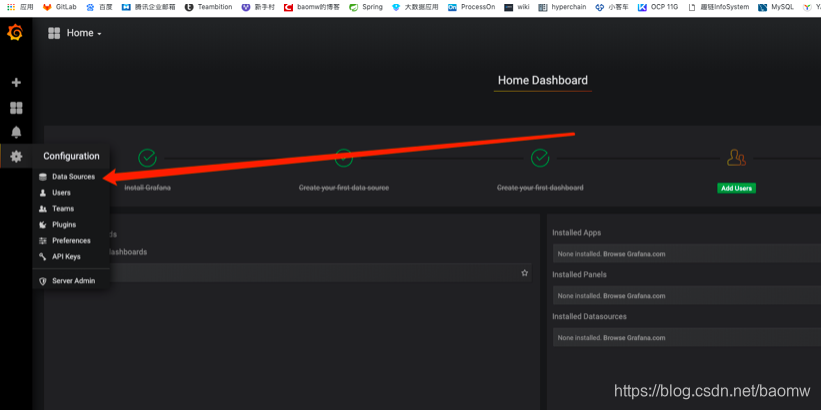Open the 小客车 bookmark
The height and width of the screenshot is (410, 821).
coord(612,7)
